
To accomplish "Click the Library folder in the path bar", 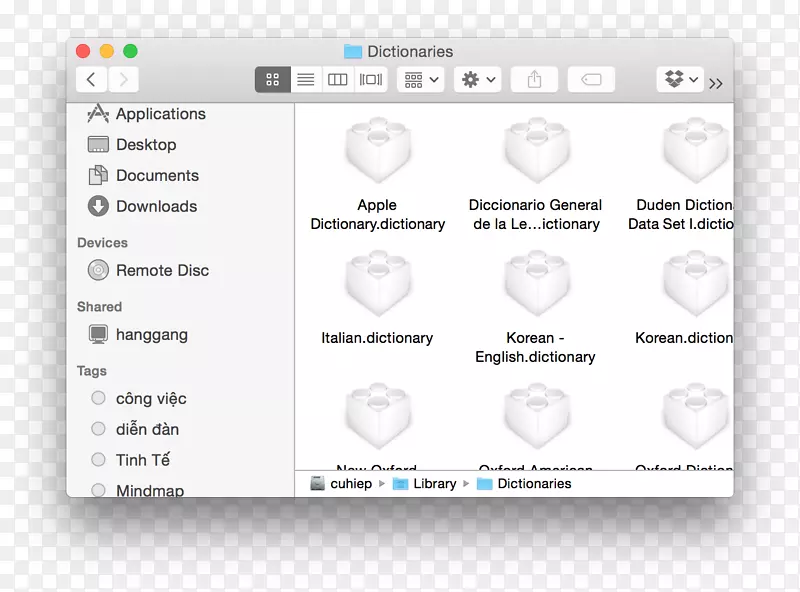I will coord(432,483).
